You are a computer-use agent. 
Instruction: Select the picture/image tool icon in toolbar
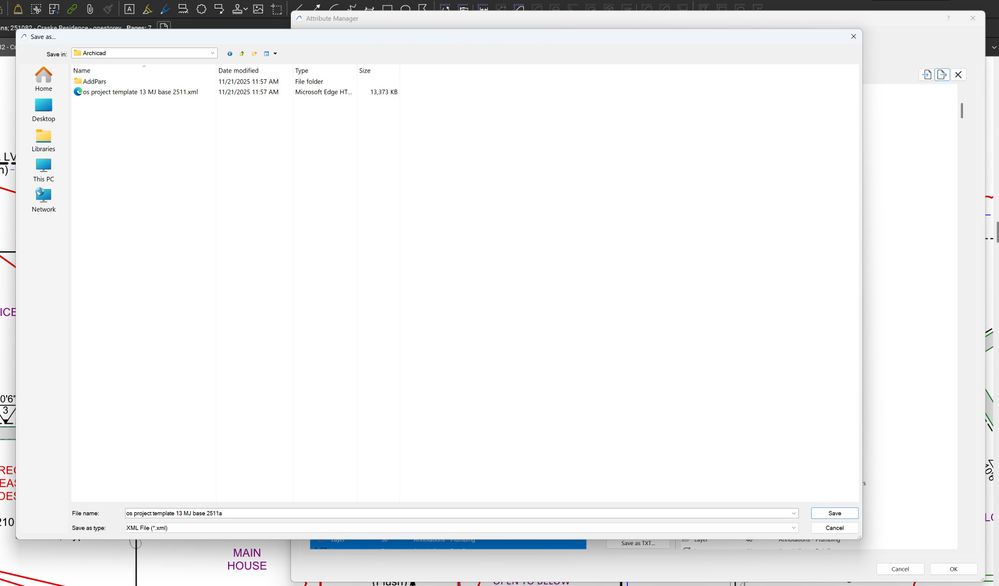[258, 9]
